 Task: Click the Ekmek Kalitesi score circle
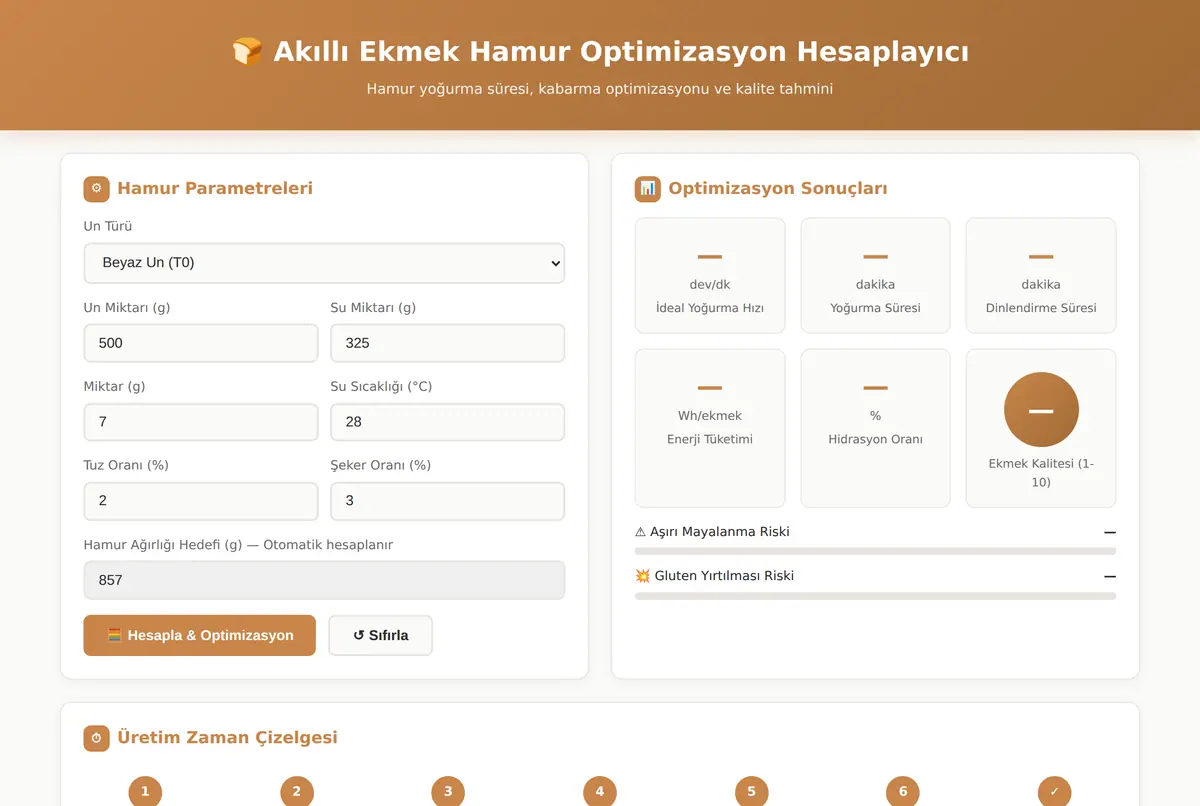point(1041,410)
